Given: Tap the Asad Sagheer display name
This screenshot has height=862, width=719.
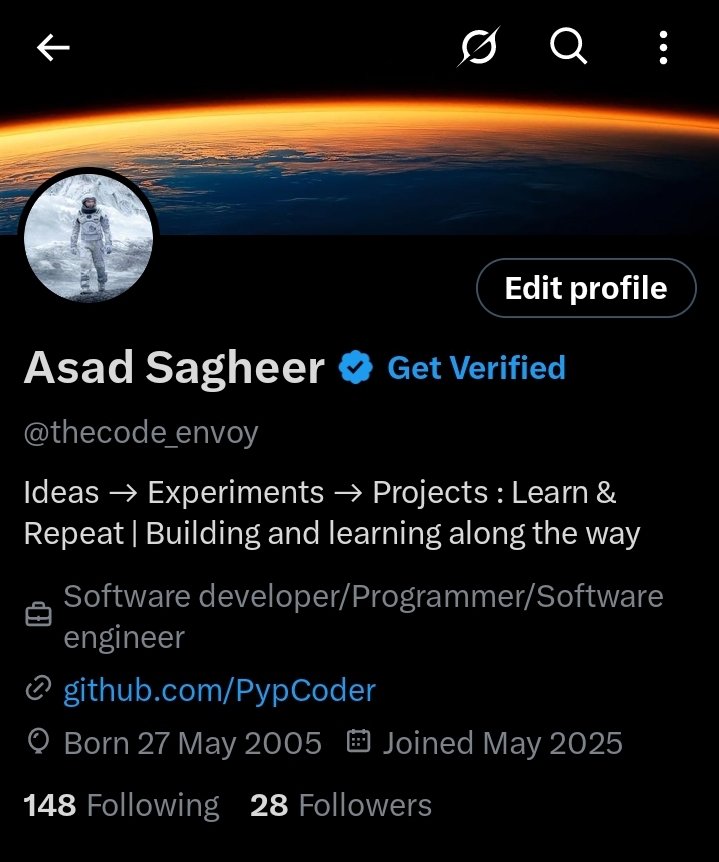Looking at the screenshot, I should click(x=174, y=367).
